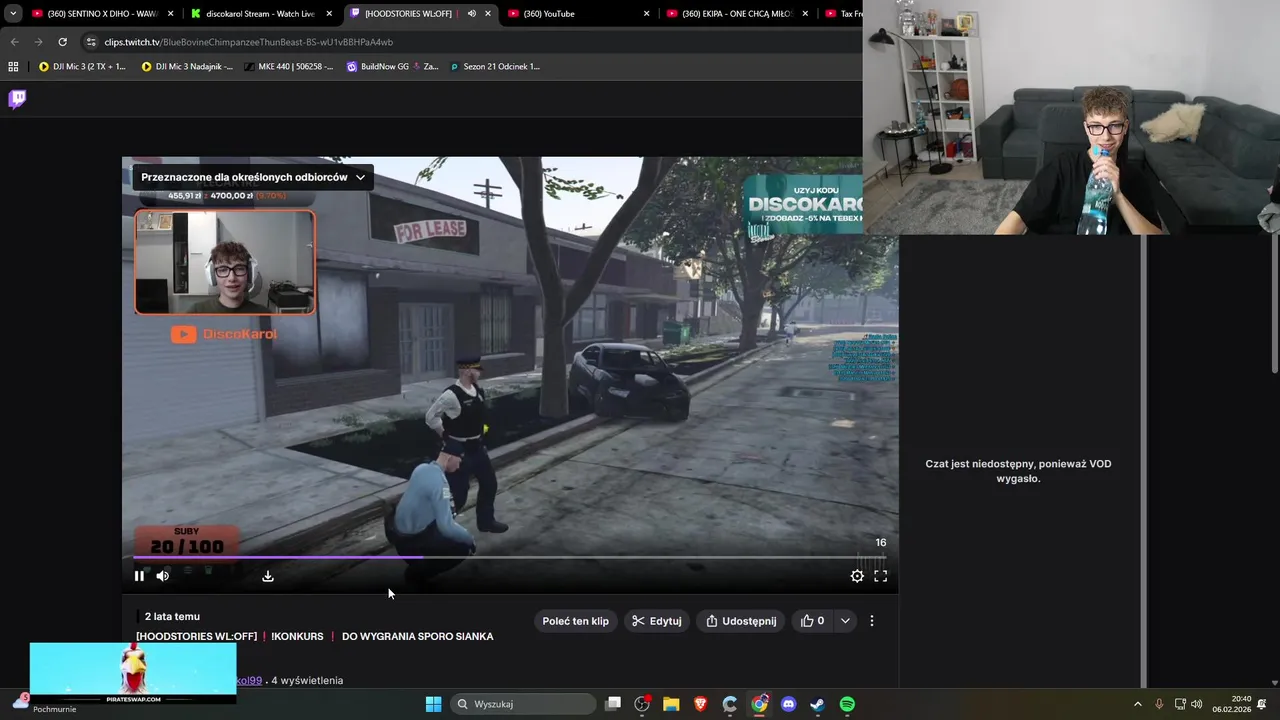
Task: Click the clips.twitch.tv address bar
Action: [x=470, y=42]
